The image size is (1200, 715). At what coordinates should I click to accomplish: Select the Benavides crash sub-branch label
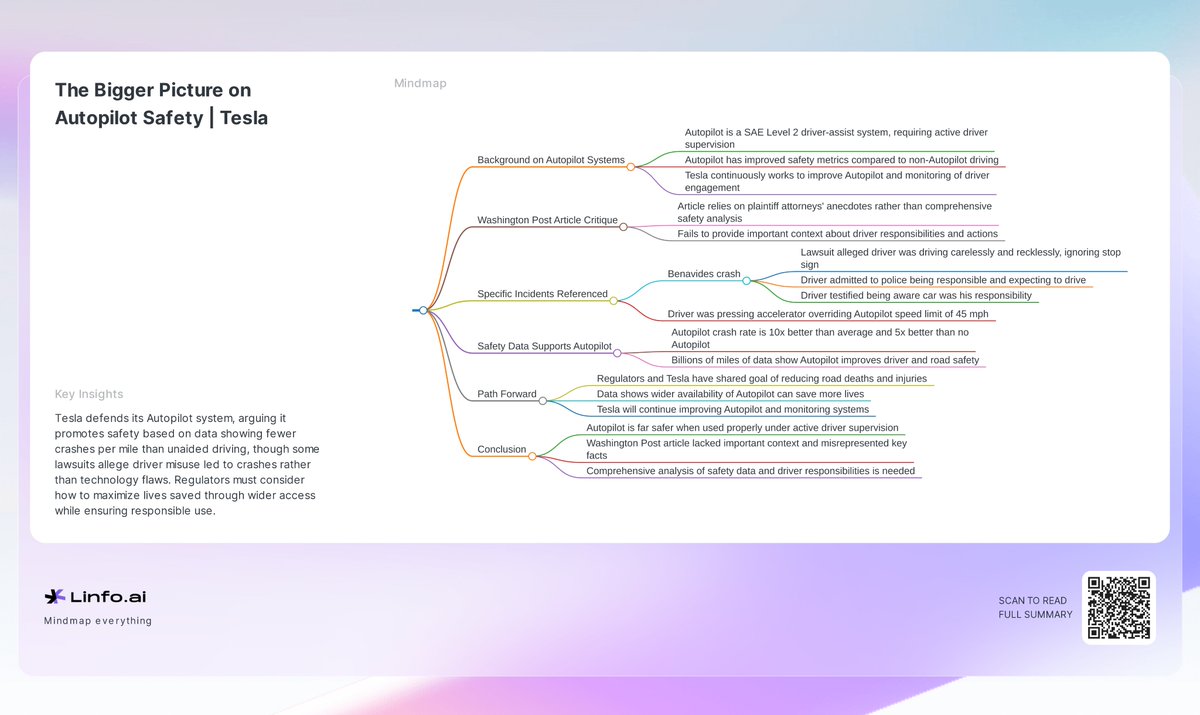coord(704,274)
